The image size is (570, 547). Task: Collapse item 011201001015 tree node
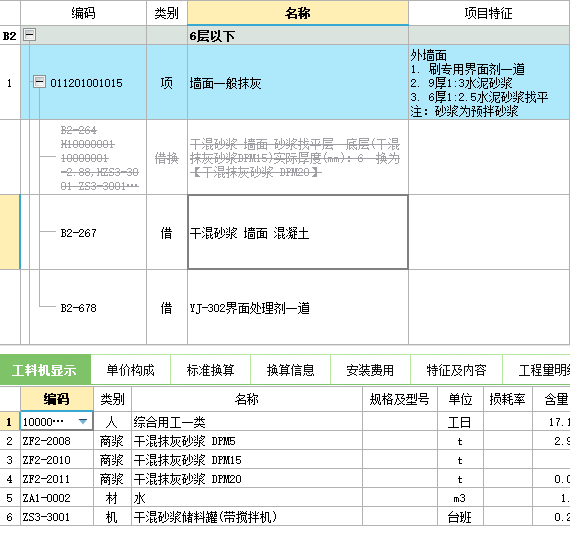pos(39,82)
